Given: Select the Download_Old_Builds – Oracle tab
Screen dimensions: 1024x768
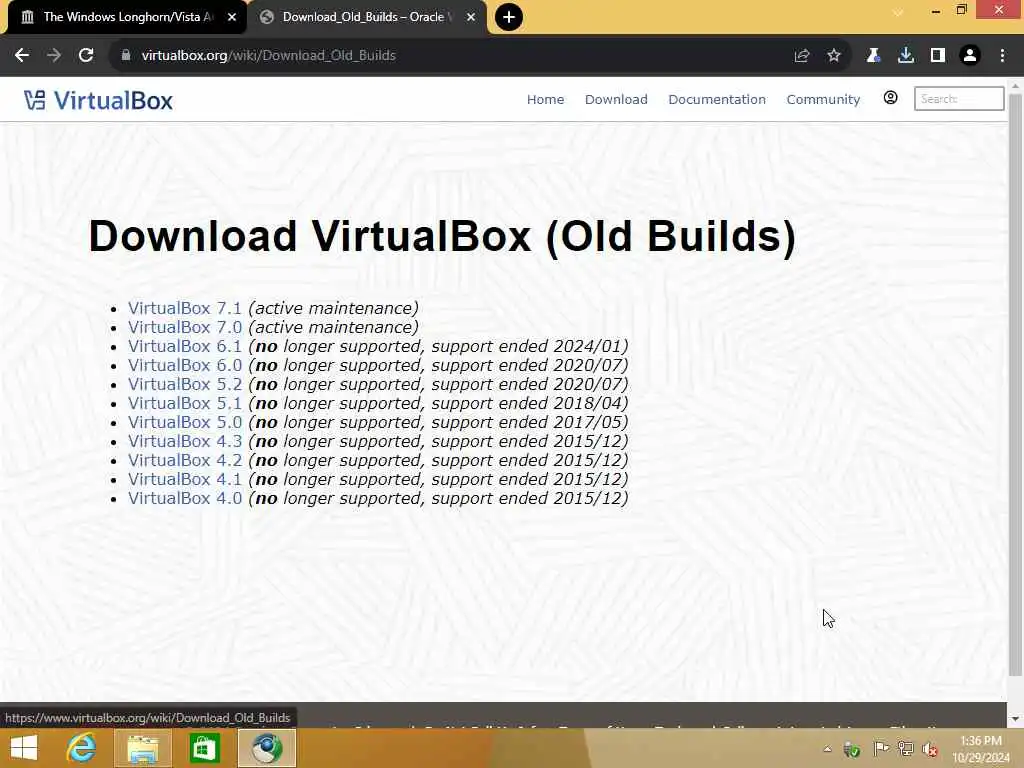Looking at the screenshot, I should click(367, 17).
